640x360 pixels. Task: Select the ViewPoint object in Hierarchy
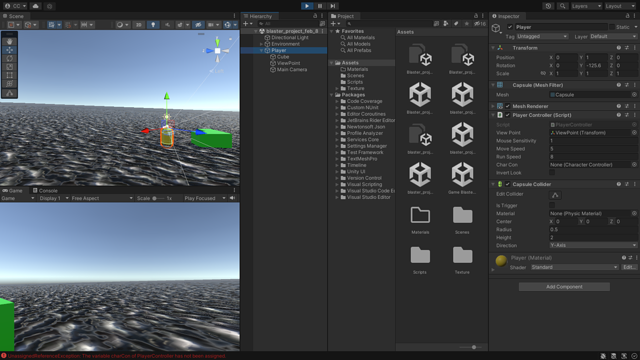click(288, 63)
